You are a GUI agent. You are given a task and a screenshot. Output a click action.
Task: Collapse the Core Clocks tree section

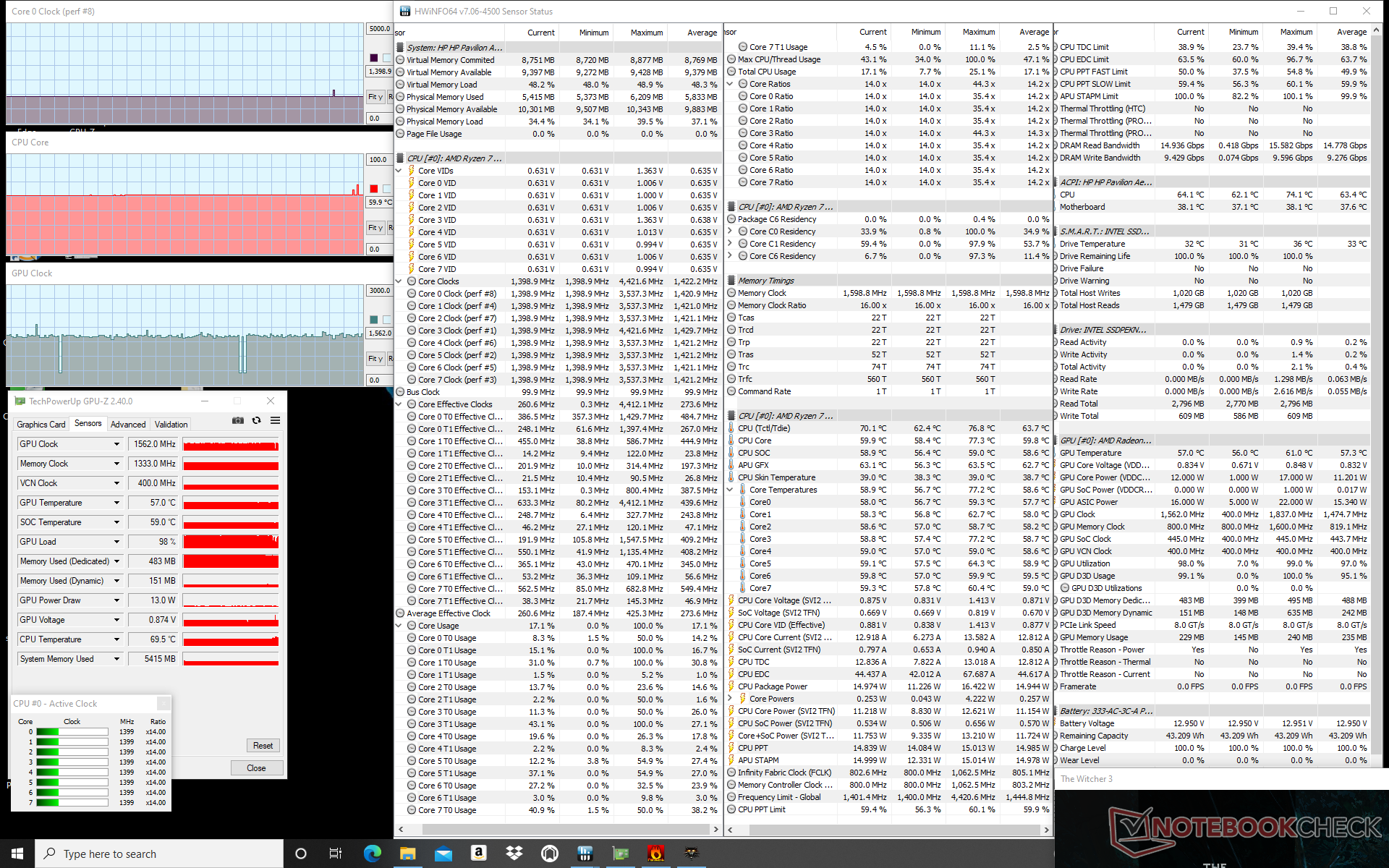[399, 281]
